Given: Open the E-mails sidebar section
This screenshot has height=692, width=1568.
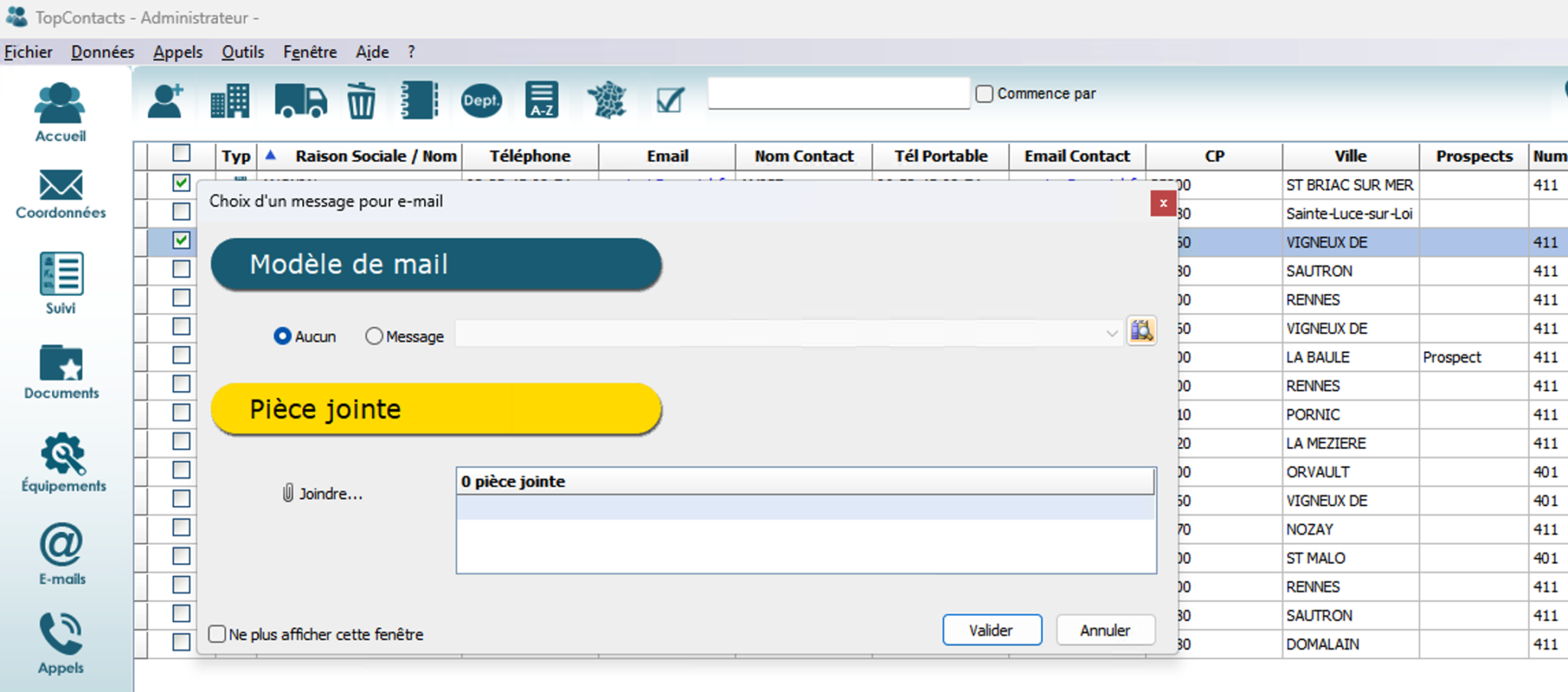Looking at the screenshot, I should coord(61,553).
